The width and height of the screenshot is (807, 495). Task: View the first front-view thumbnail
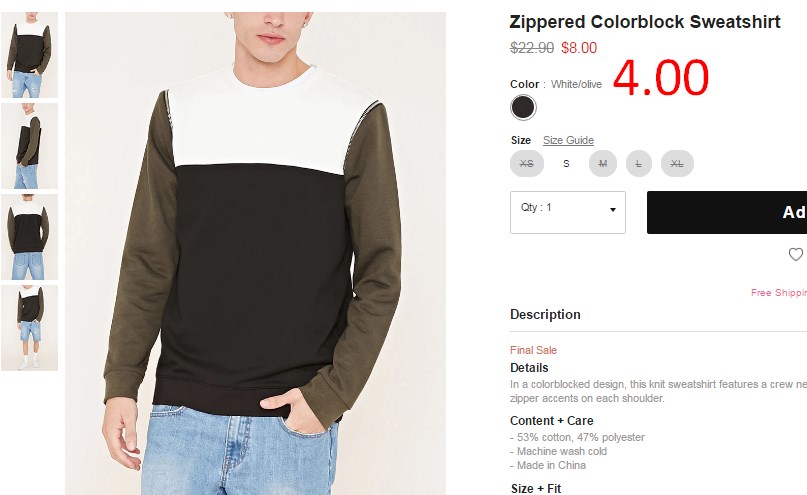(29, 55)
